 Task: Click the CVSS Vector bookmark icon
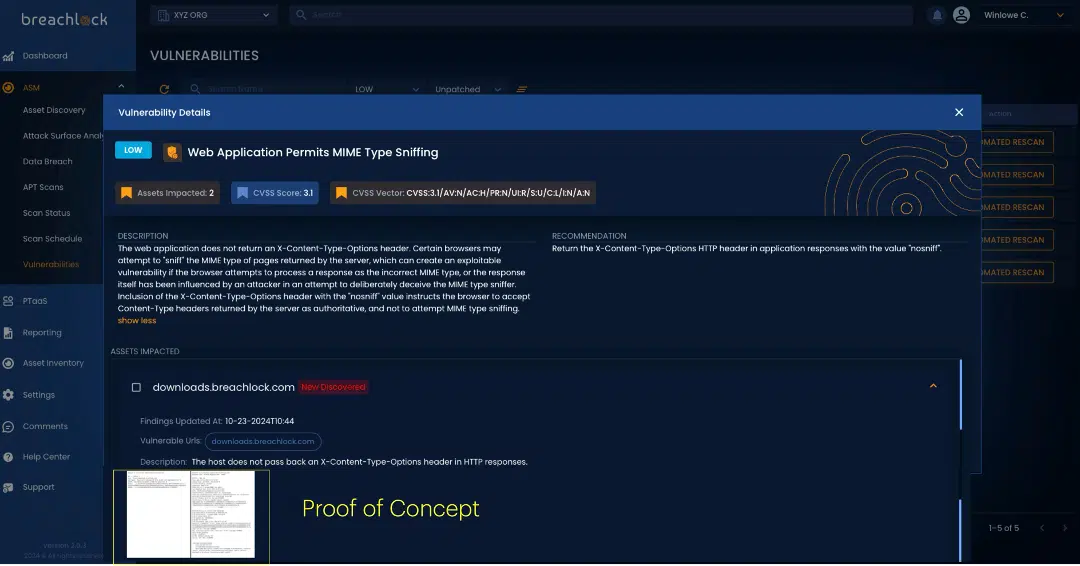pyautogui.click(x=341, y=193)
